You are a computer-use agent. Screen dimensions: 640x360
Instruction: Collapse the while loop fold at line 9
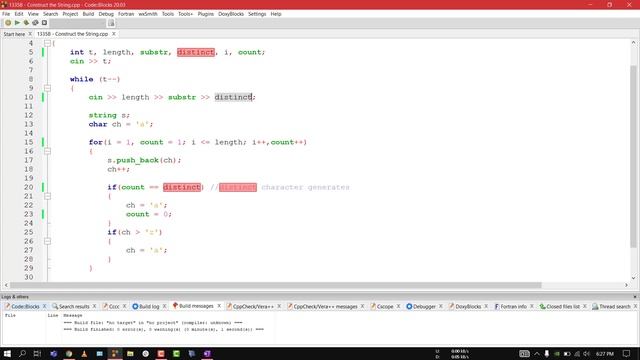point(47,88)
